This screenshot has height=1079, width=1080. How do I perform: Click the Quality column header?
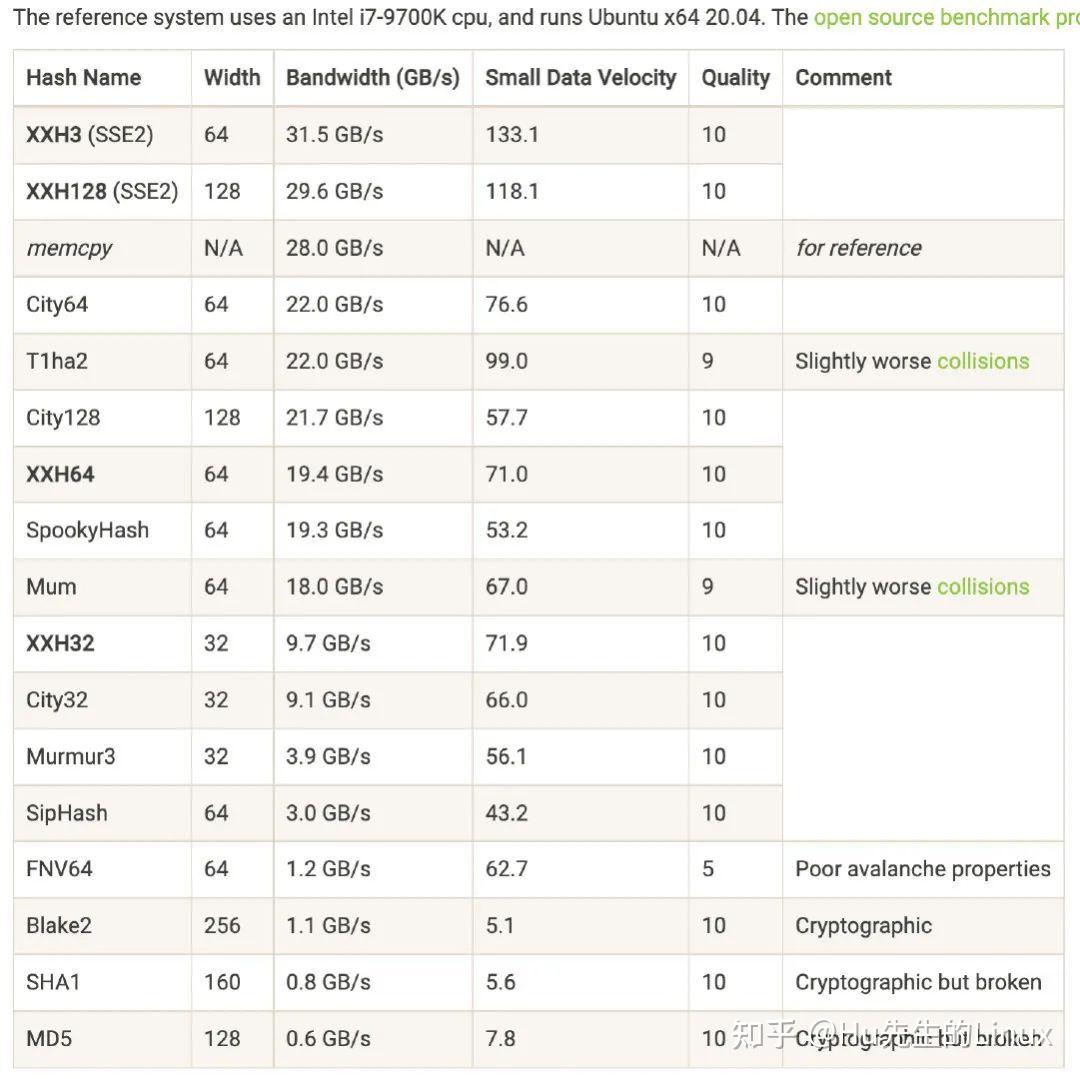(735, 78)
